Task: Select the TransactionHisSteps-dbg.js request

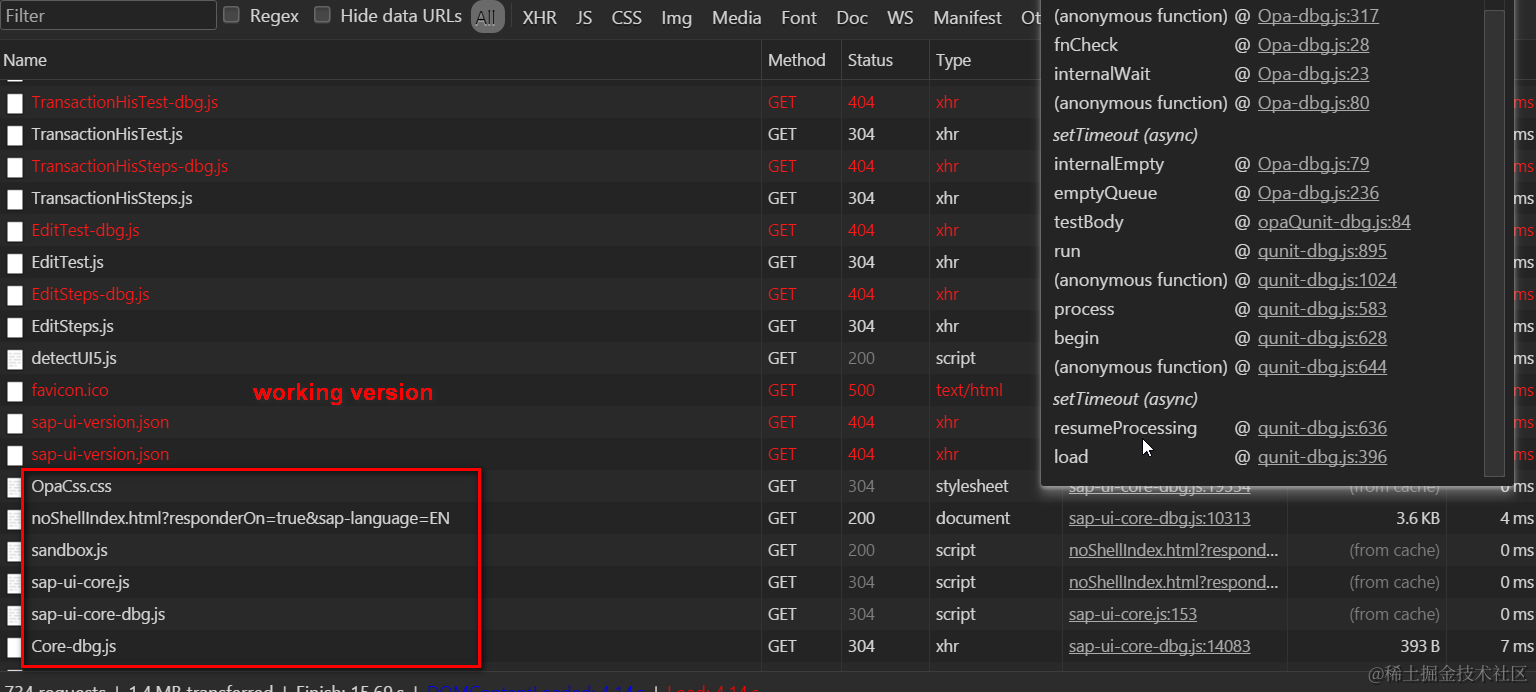Action: pos(130,166)
